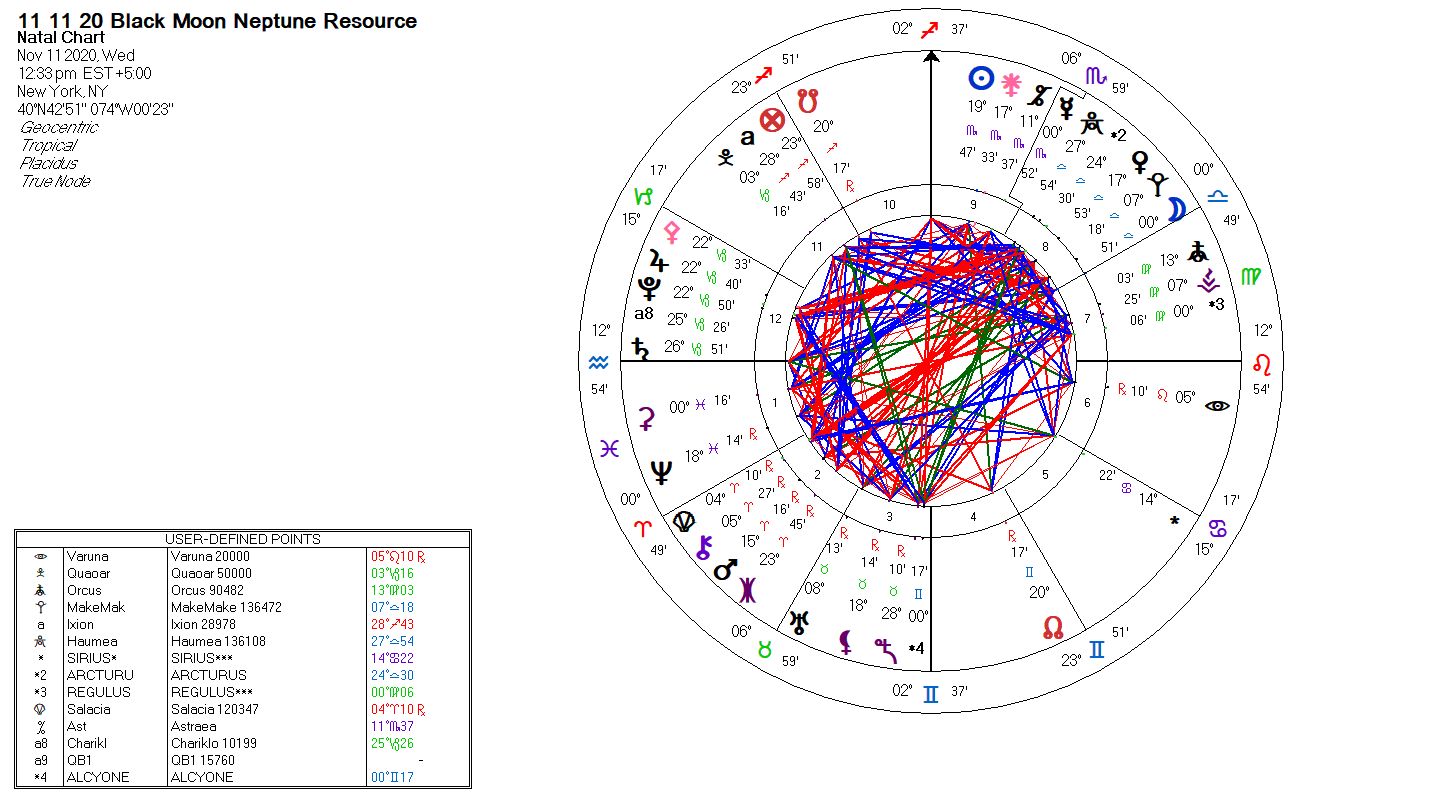Select the Chiron key glyph
Viewport: 1437px width, 797px height.
click(x=704, y=546)
